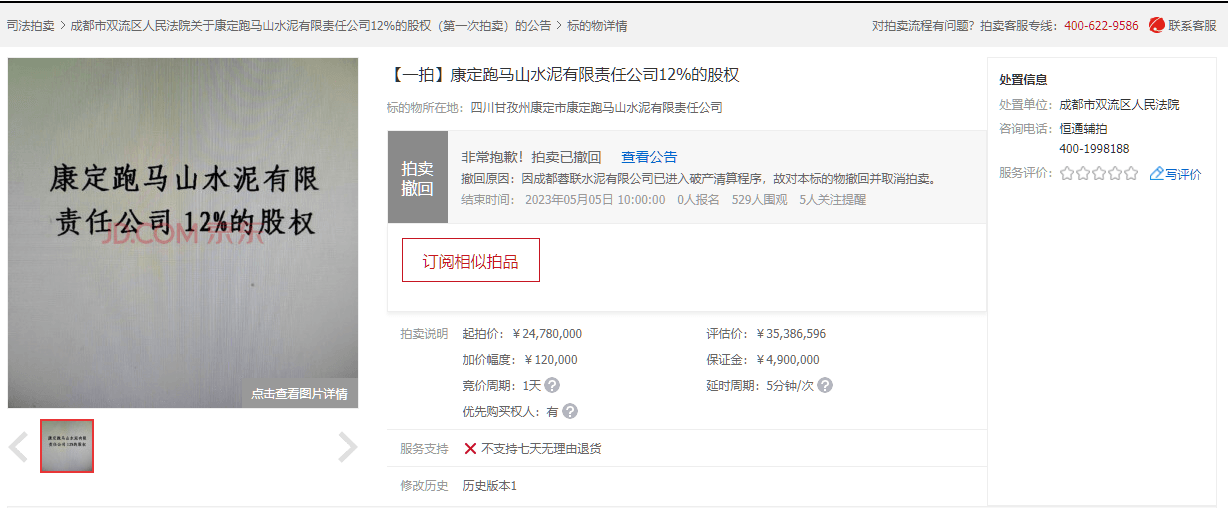Click the 联系客服 text link

coord(1192,26)
